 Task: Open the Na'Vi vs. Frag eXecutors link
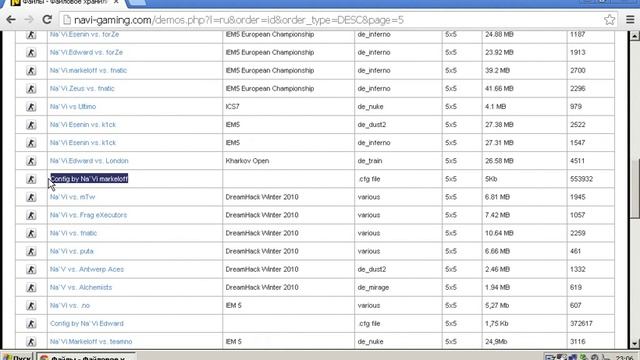point(88,215)
